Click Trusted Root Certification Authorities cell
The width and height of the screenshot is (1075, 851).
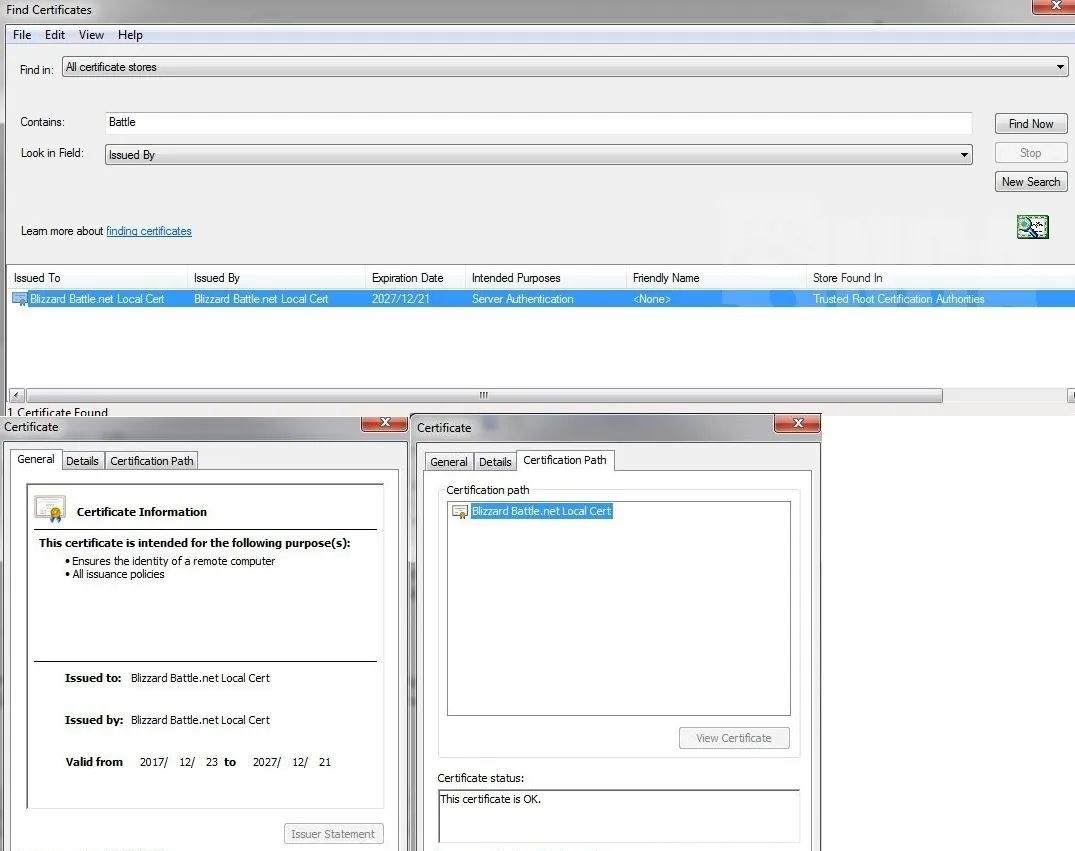coord(898,299)
